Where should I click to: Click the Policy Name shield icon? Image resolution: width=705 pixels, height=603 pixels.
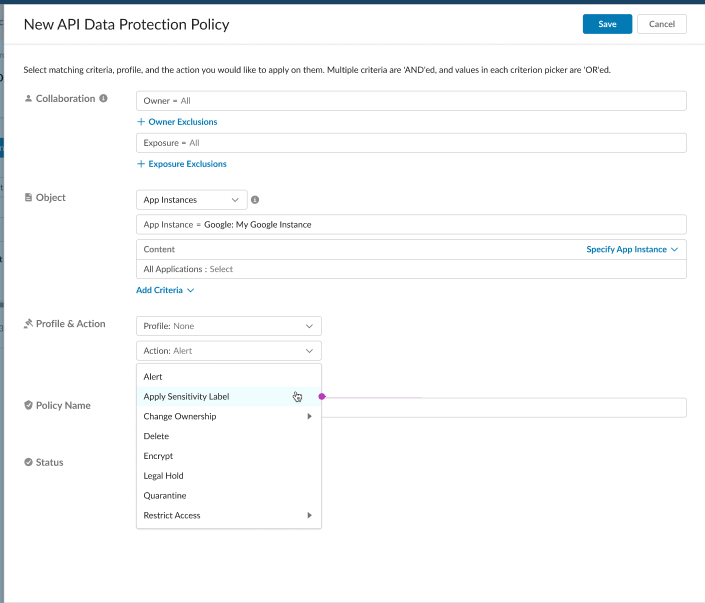(x=28, y=405)
